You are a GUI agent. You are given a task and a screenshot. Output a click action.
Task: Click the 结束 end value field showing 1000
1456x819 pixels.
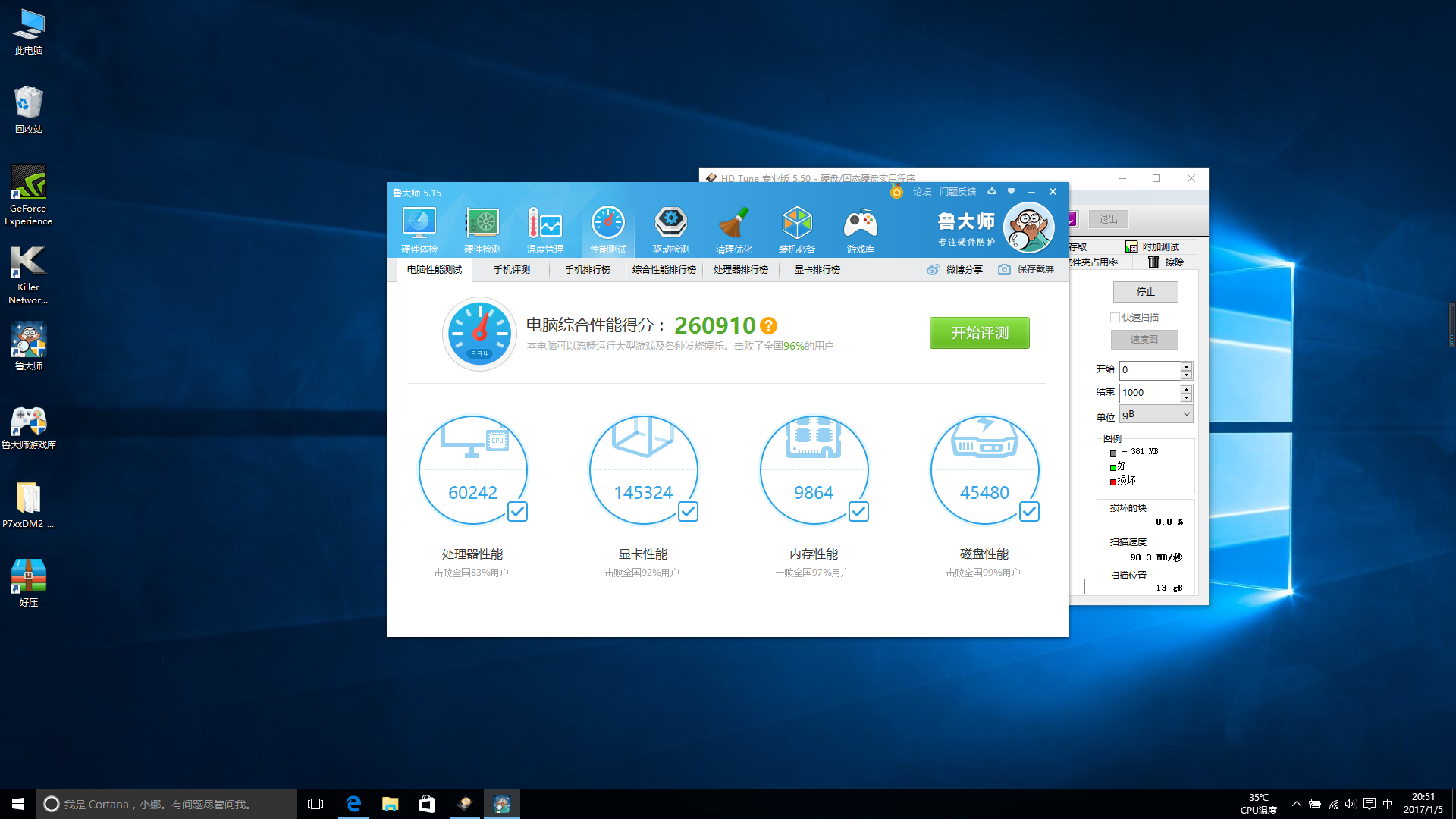click(1150, 393)
